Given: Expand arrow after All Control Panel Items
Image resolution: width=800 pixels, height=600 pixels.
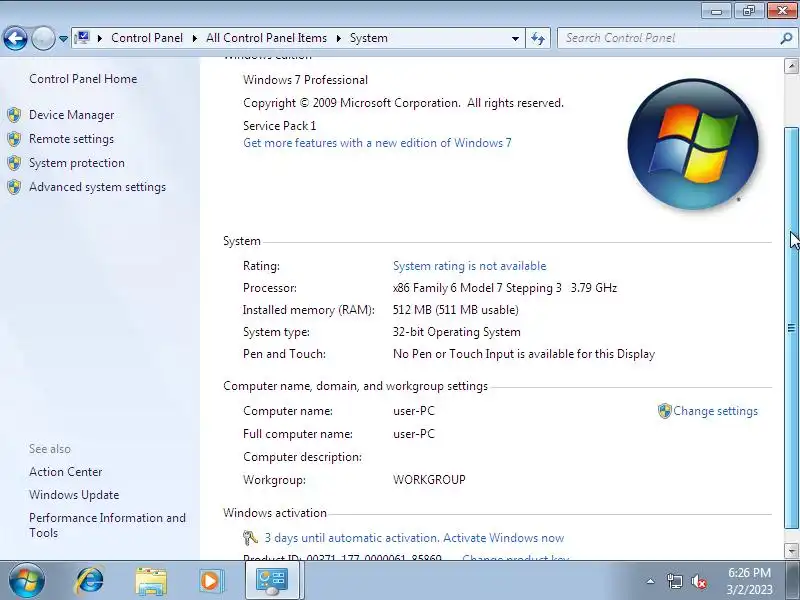Looking at the screenshot, I should 338,38.
